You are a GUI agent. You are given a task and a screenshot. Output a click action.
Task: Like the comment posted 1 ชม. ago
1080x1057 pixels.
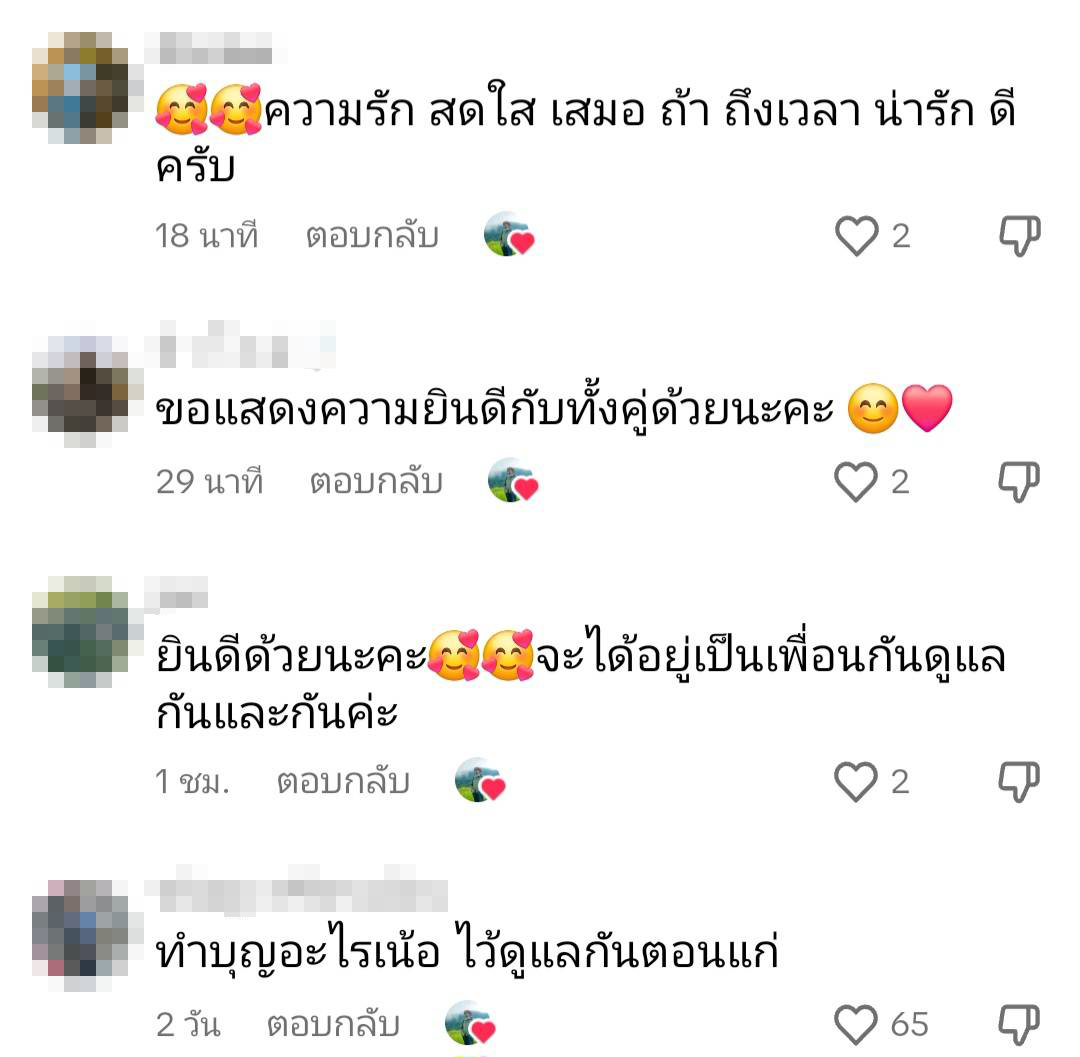(855, 782)
